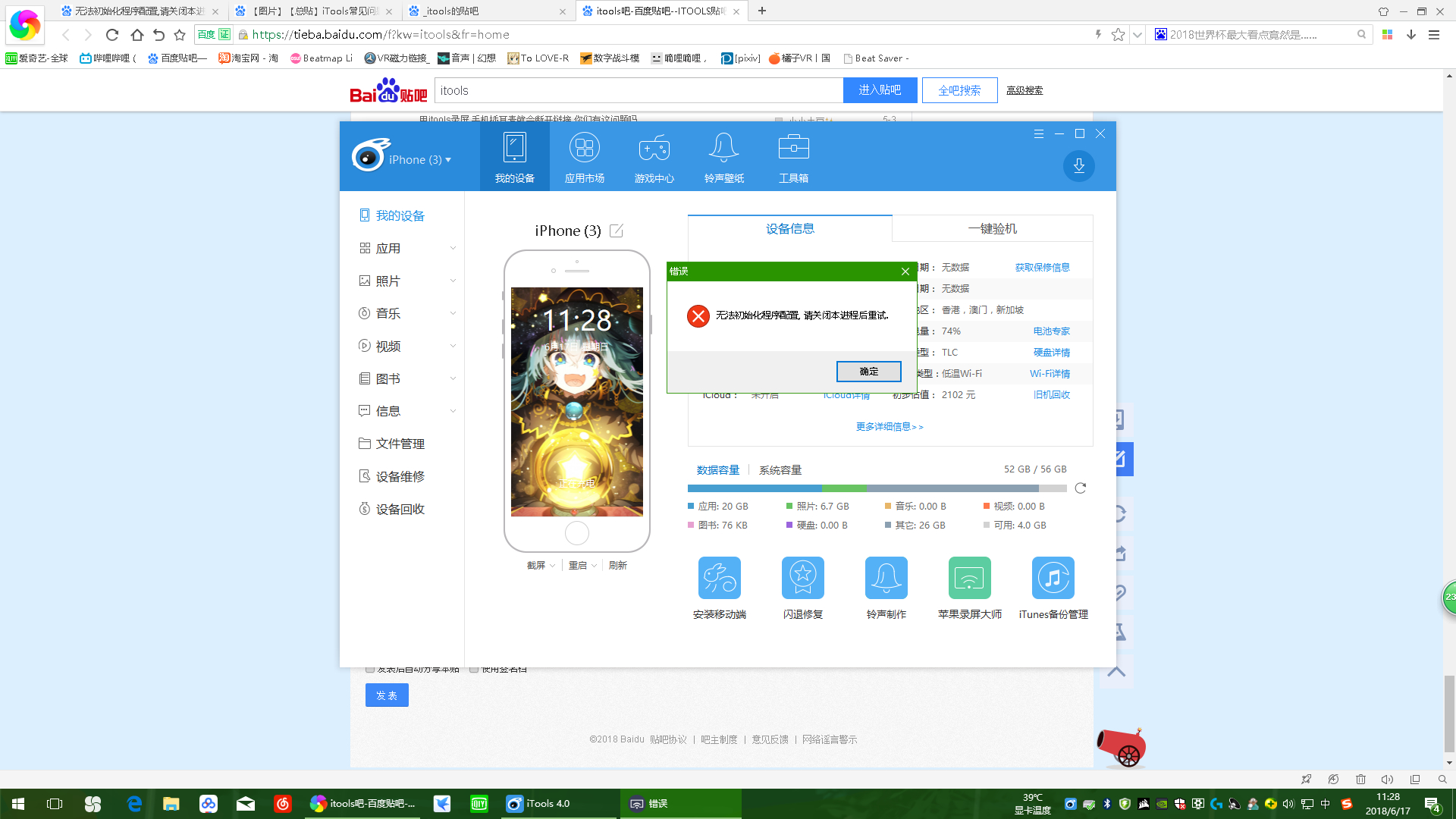
Task: Switch to the 一键验机 tab
Action: coord(992,229)
